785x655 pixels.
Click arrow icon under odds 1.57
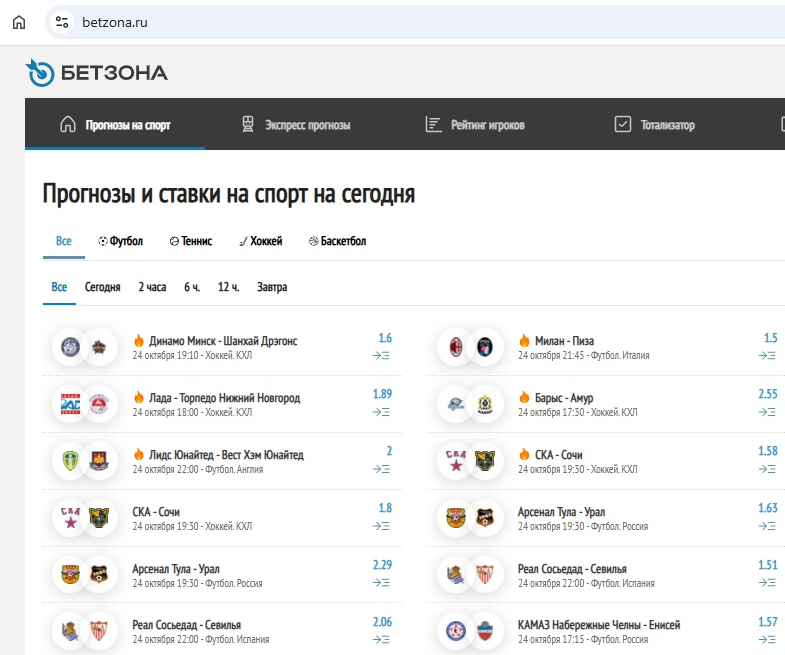(767, 639)
